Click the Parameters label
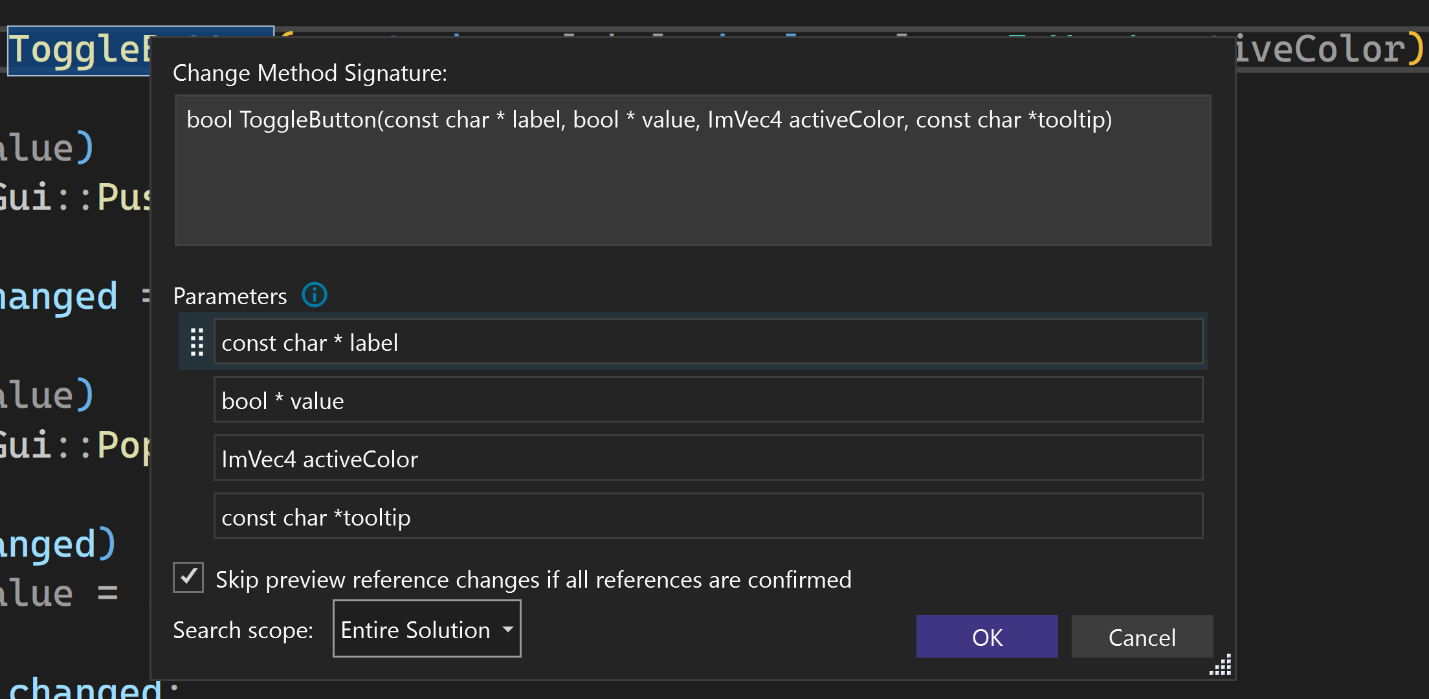The image size is (1429, 699). click(230, 296)
